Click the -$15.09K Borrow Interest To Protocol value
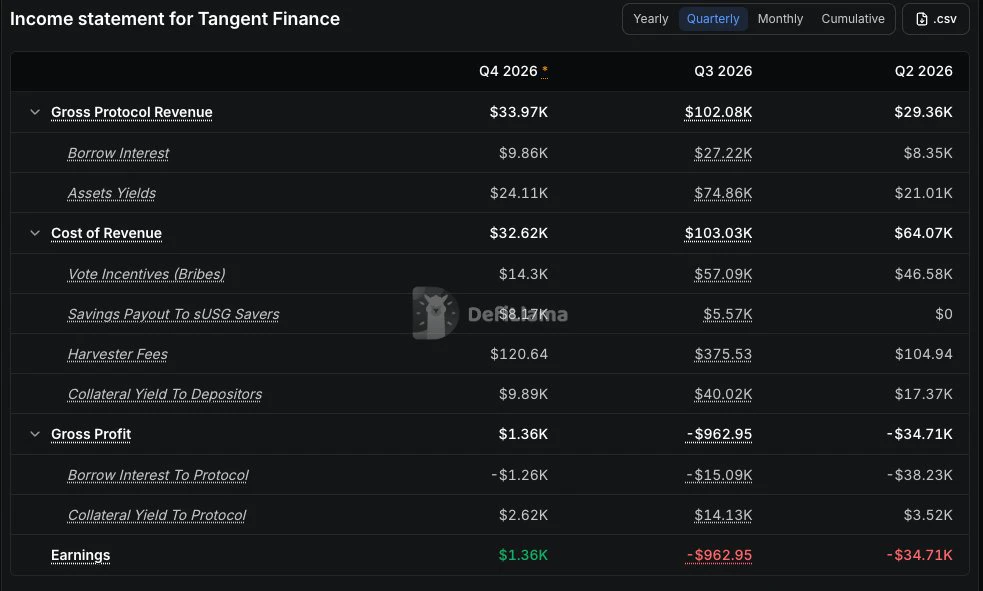 719,475
